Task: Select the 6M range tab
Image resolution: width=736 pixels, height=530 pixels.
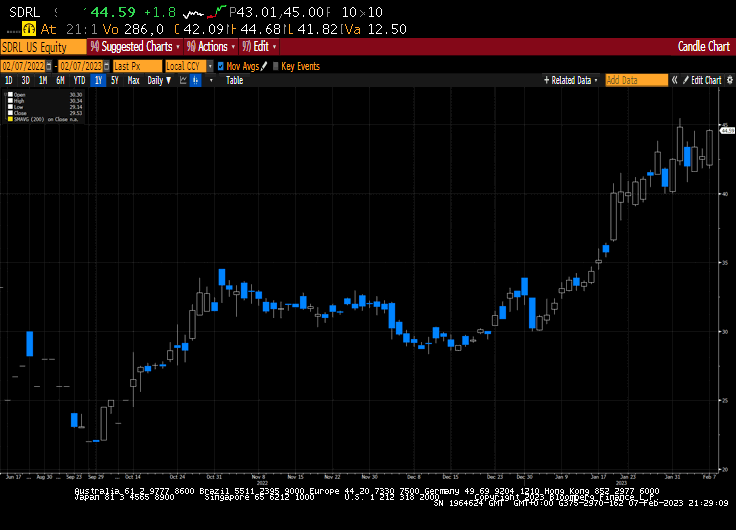Action: click(x=60, y=80)
